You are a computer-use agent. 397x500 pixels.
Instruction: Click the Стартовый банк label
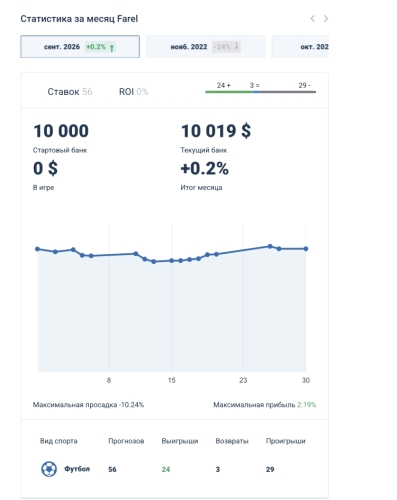click(x=60, y=150)
